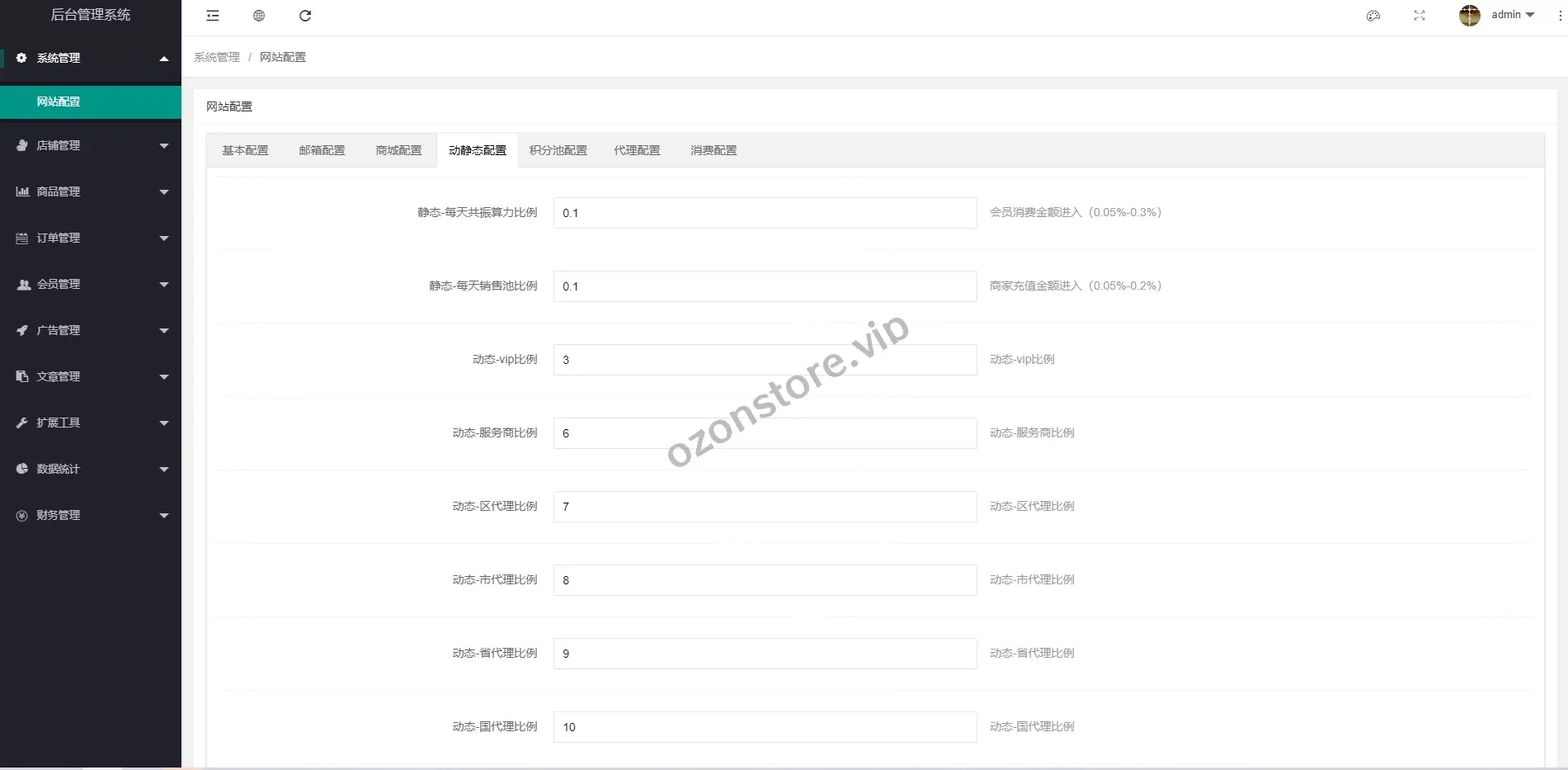Click the admin avatar picture
The height and width of the screenshot is (770, 1568).
(x=1469, y=16)
